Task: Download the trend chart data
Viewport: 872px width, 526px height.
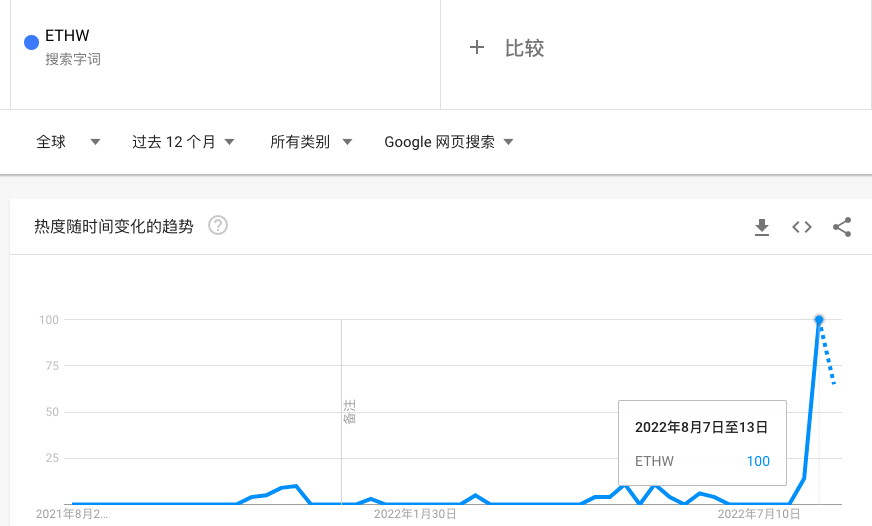Action: click(762, 227)
